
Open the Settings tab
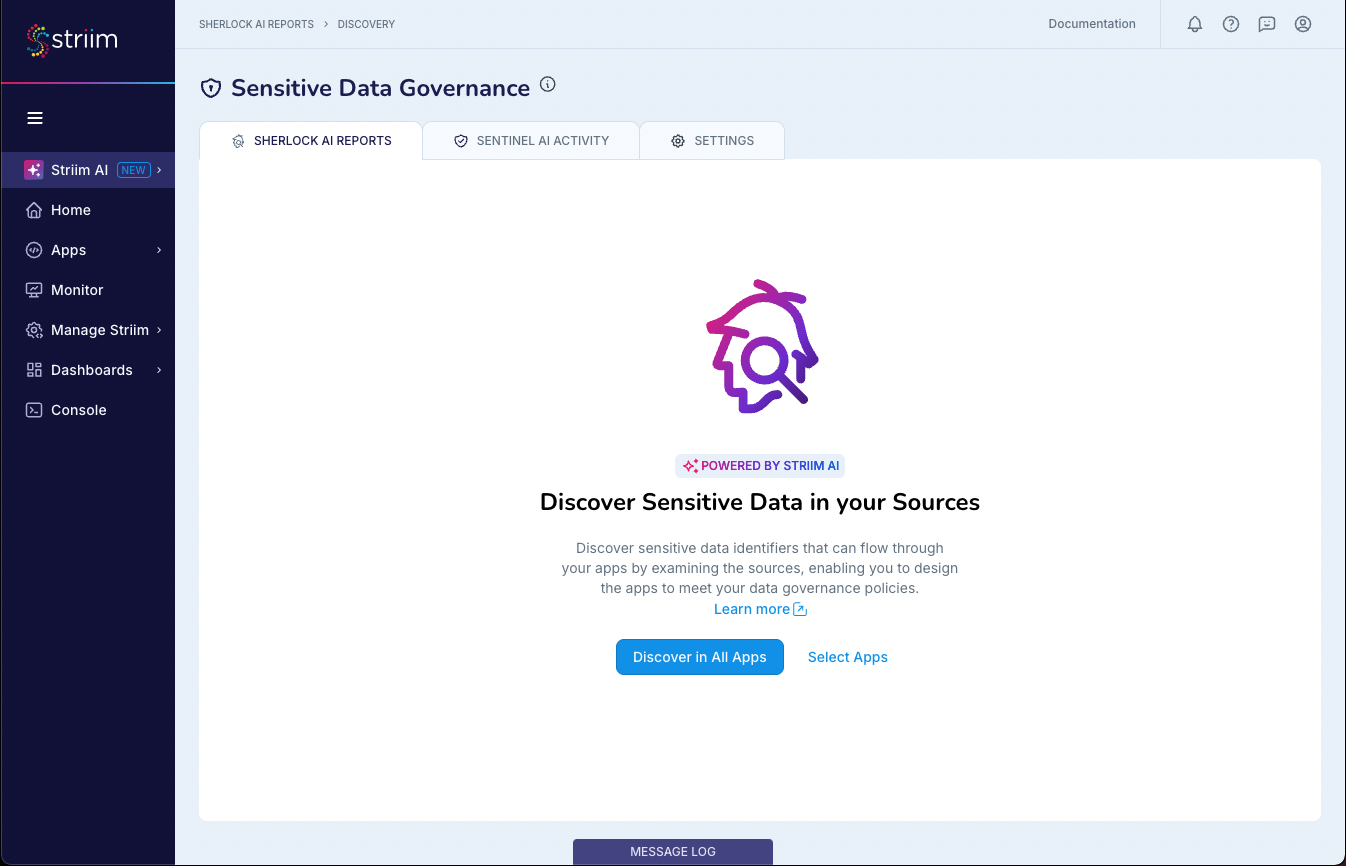coord(712,141)
